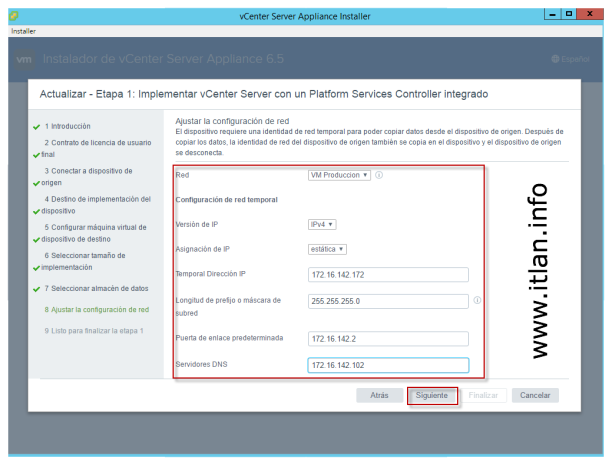Open the VM Produccion network dropdown
Viewport: 612px width, 465px height.
[x=339, y=175]
